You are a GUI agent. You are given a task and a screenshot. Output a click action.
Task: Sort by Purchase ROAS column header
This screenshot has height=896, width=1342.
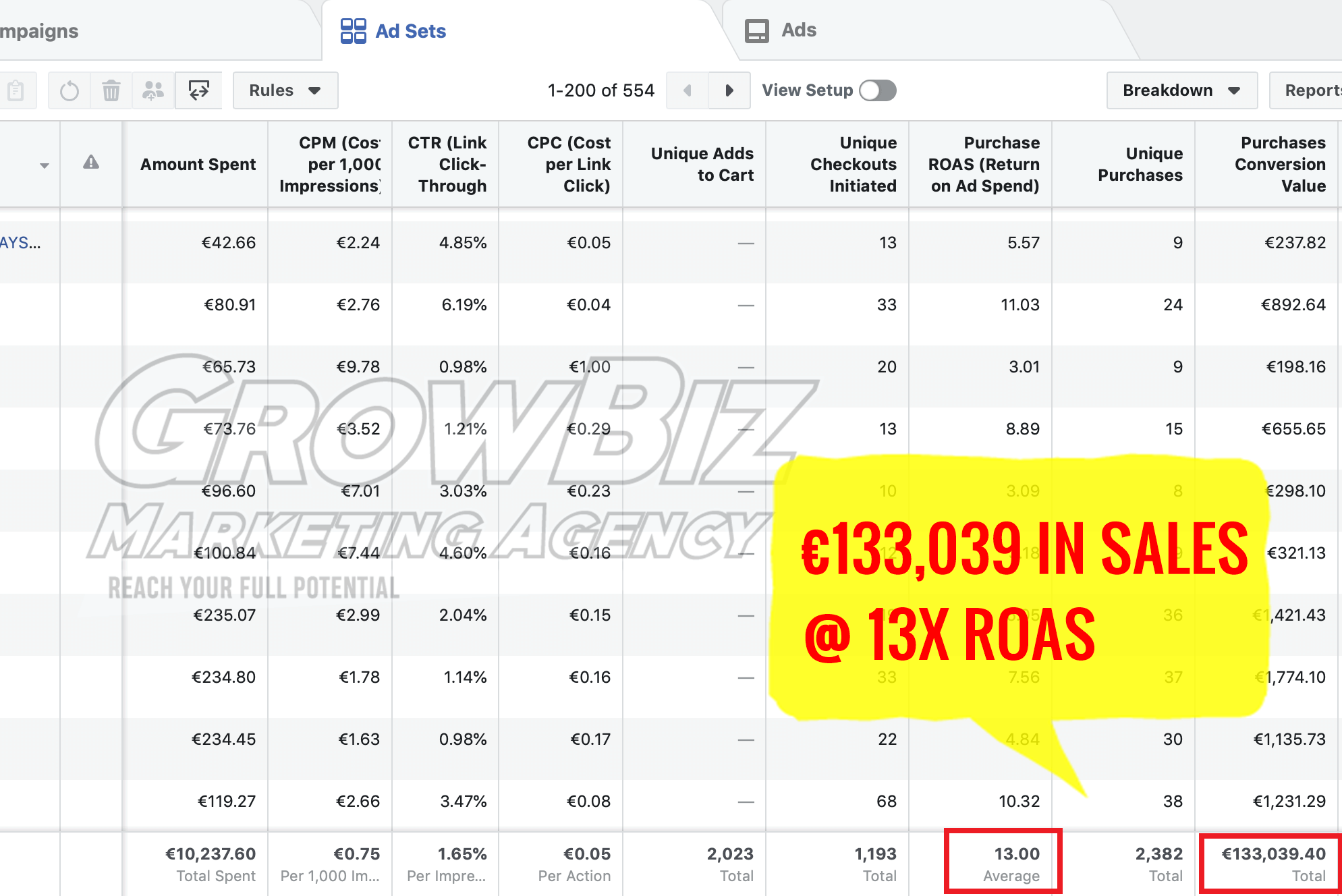(984, 165)
